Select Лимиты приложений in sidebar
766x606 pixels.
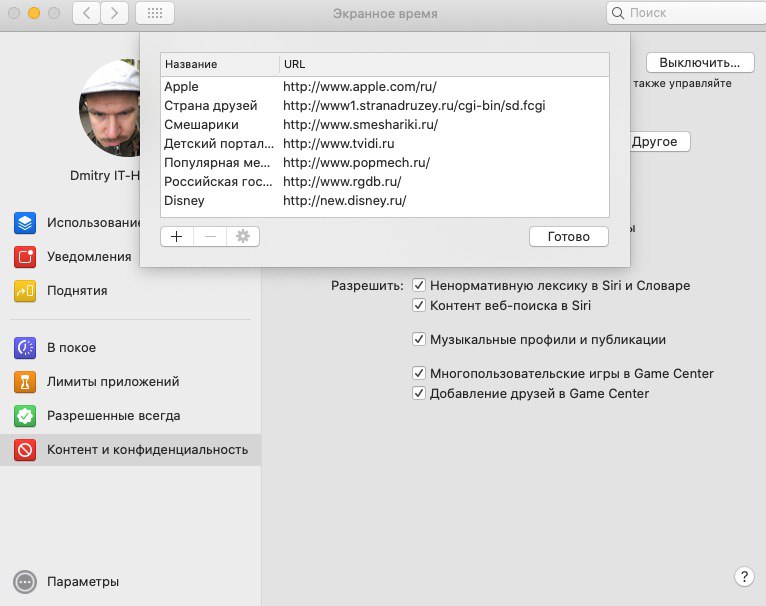coord(130,382)
